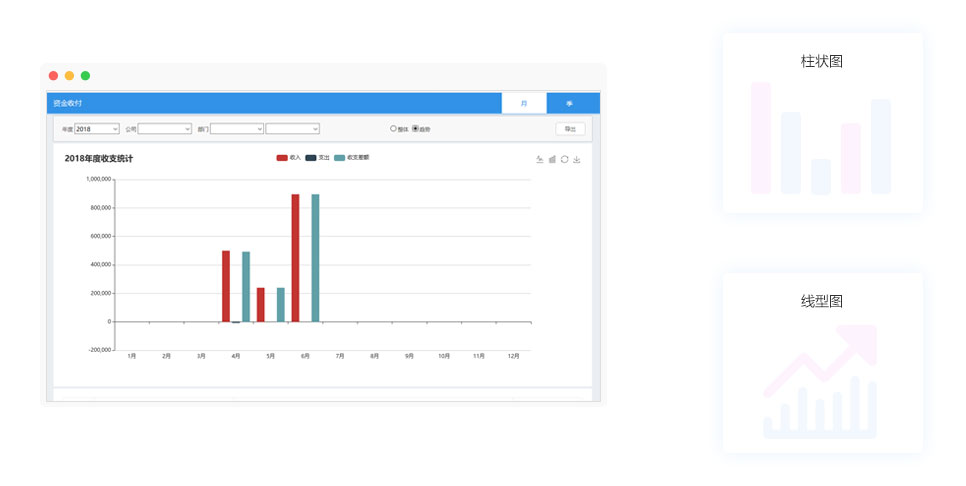Screen dimensions: 966x486
Task: Expand the 公司 company dropdown
Action: tap(165, 129)
